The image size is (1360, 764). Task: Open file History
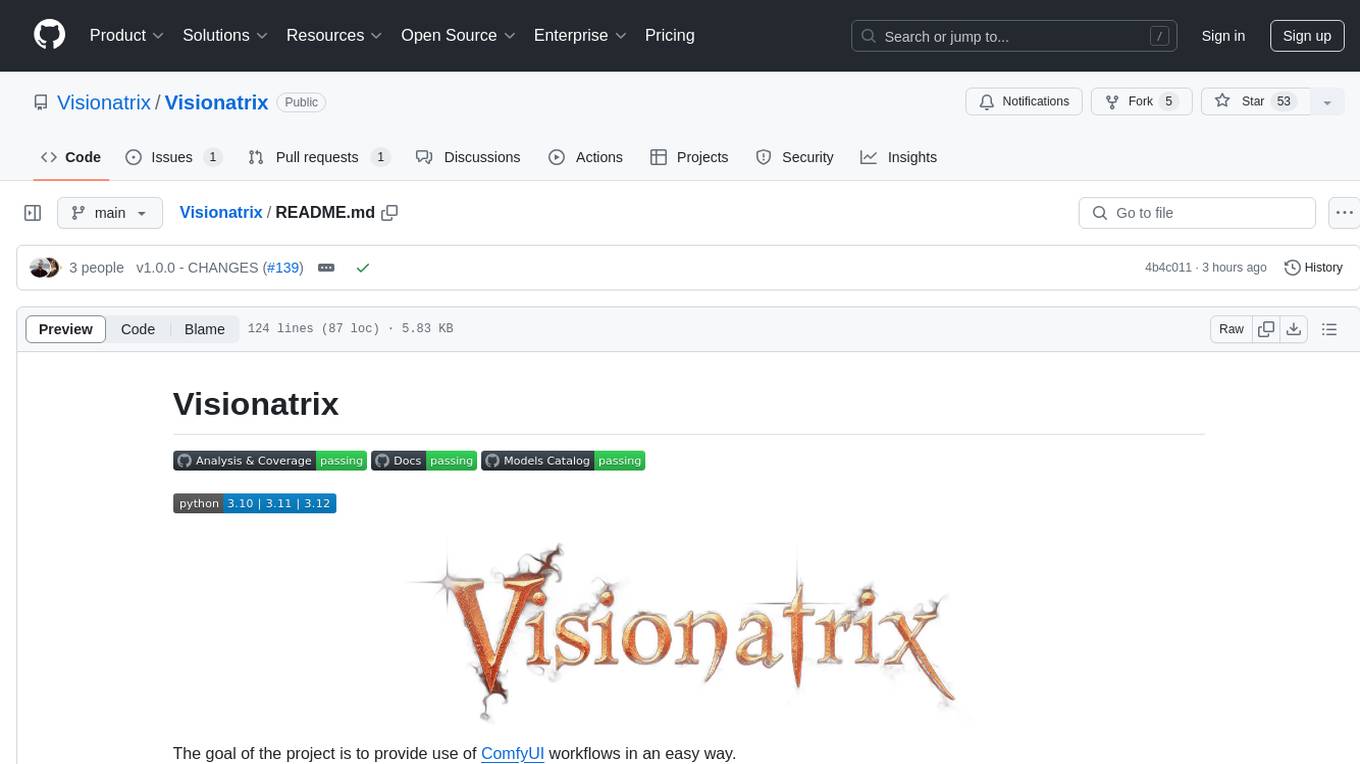pyautogui.click(x=1313, y=268)
